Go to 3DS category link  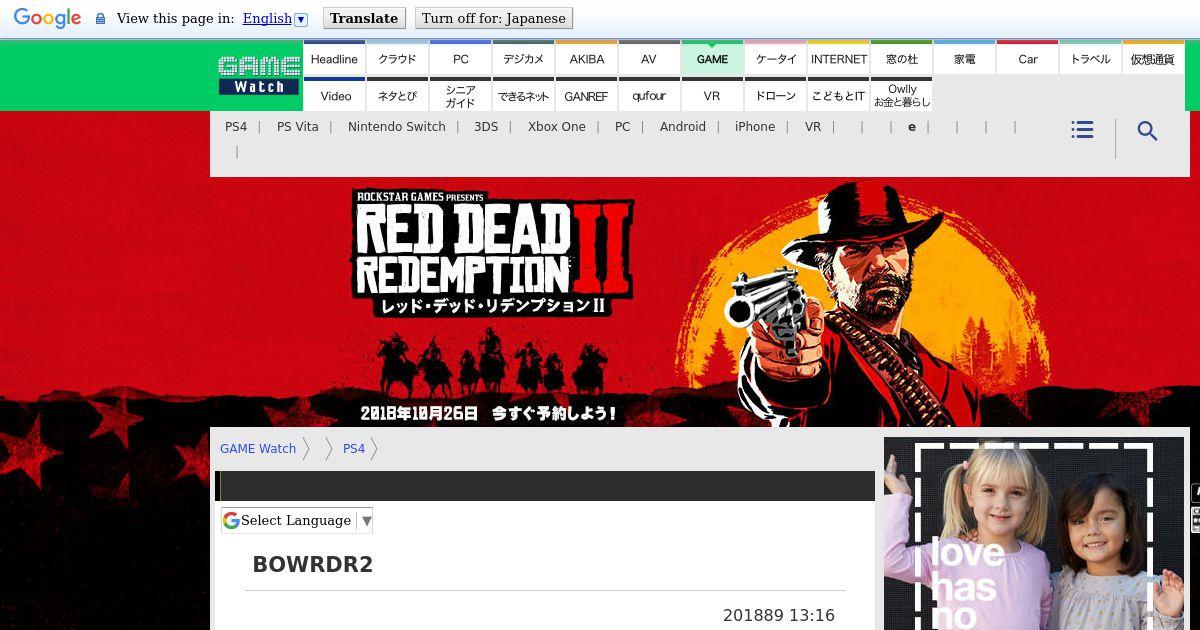(486, 127)
